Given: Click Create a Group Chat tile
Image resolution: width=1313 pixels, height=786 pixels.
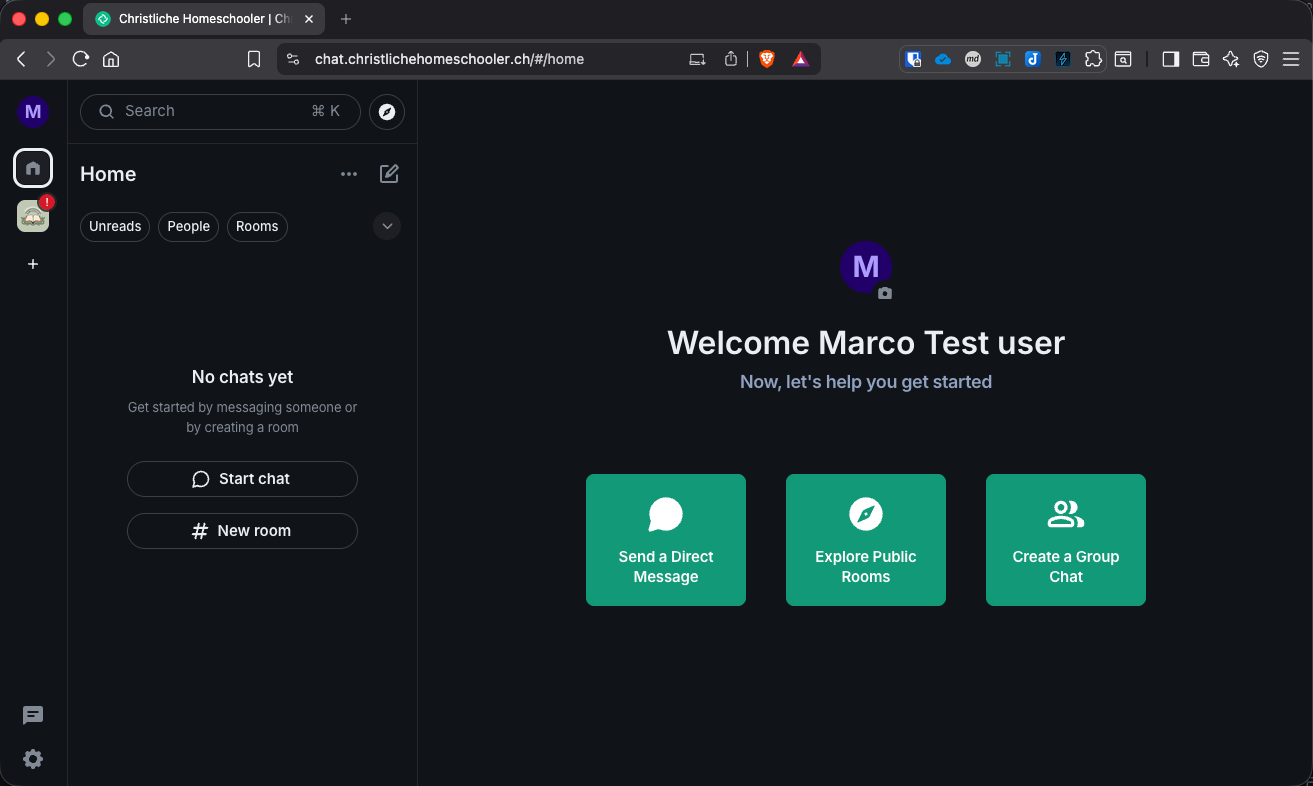Looking at the screenshot, I should pos(1066,540).
